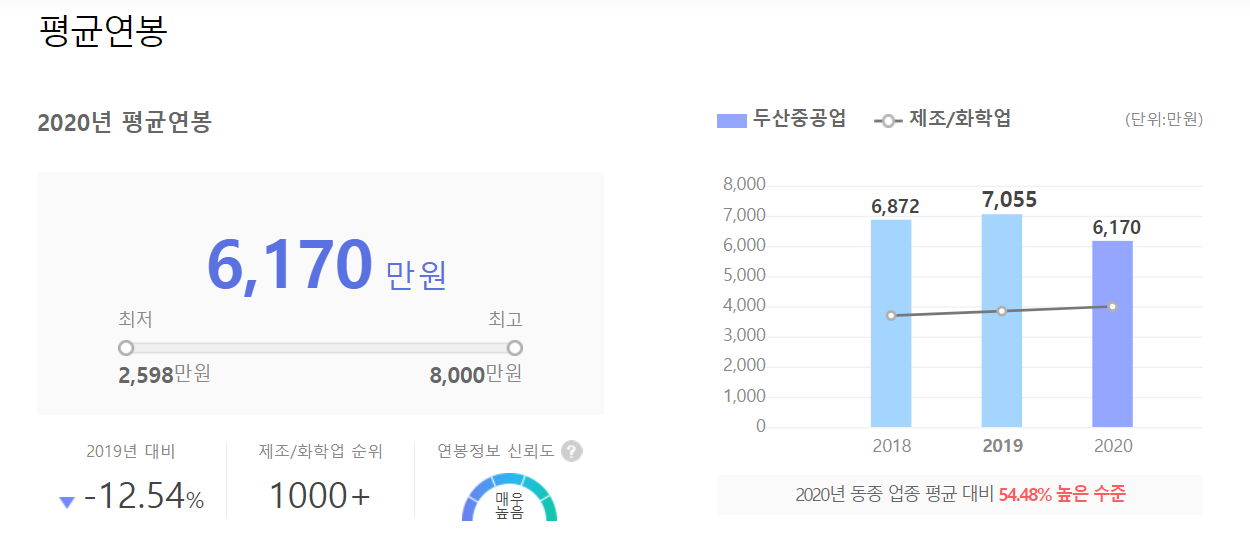Screen dimensions: 1250x551
Task: Select the (단위:만원) unit note
Action: (1164, 120)
